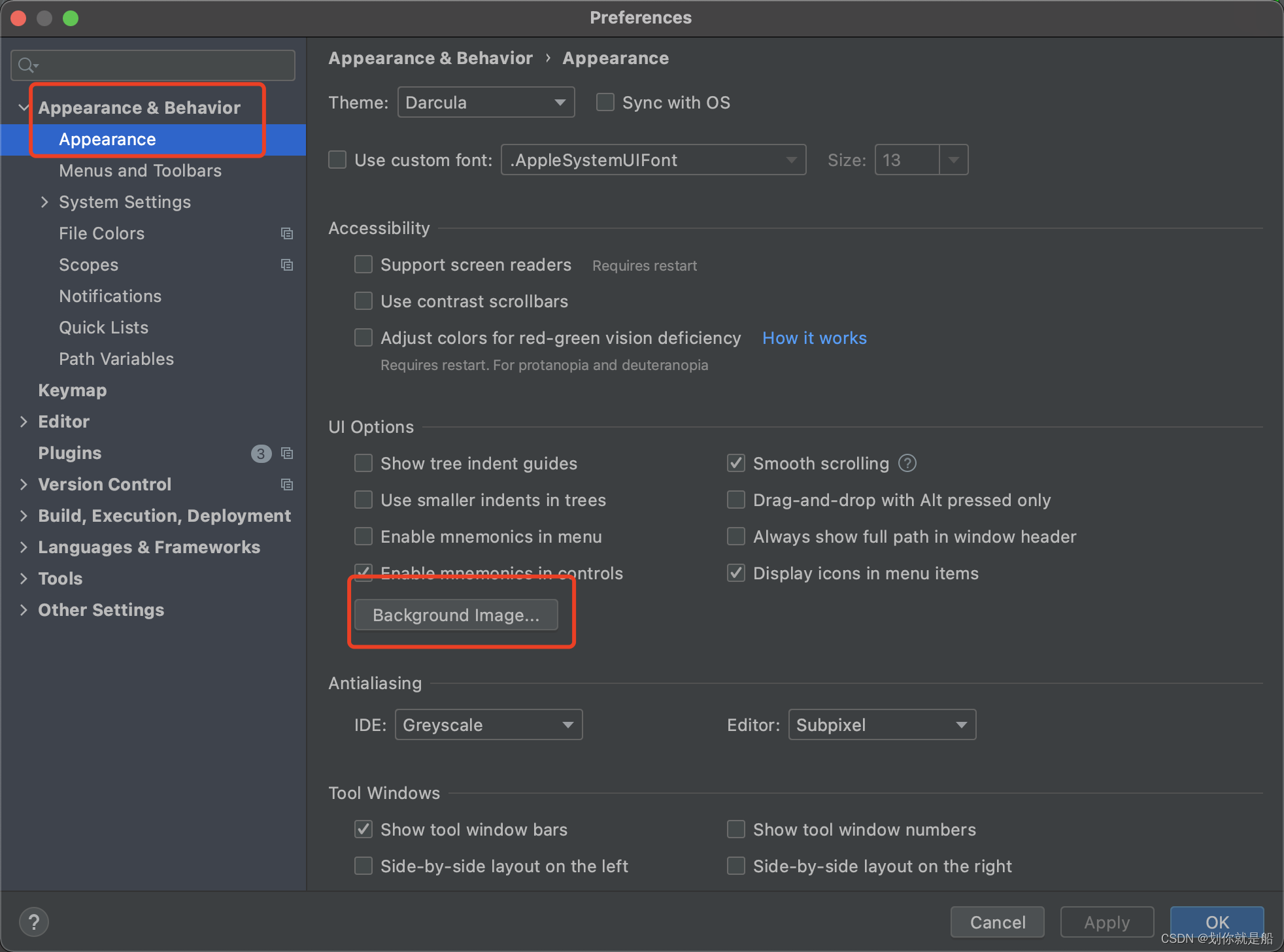This screenshot has width=1284, height=952.
Task: Open the How it works link
Action: (x=814, y=338)
